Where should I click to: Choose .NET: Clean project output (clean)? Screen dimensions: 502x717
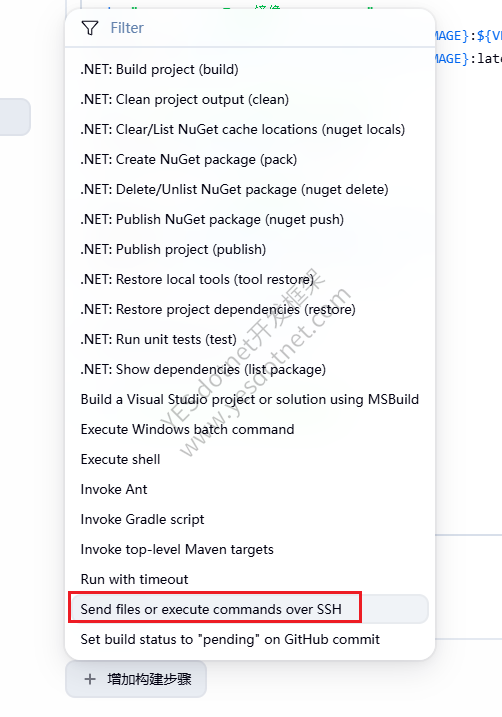pos(250,99)
